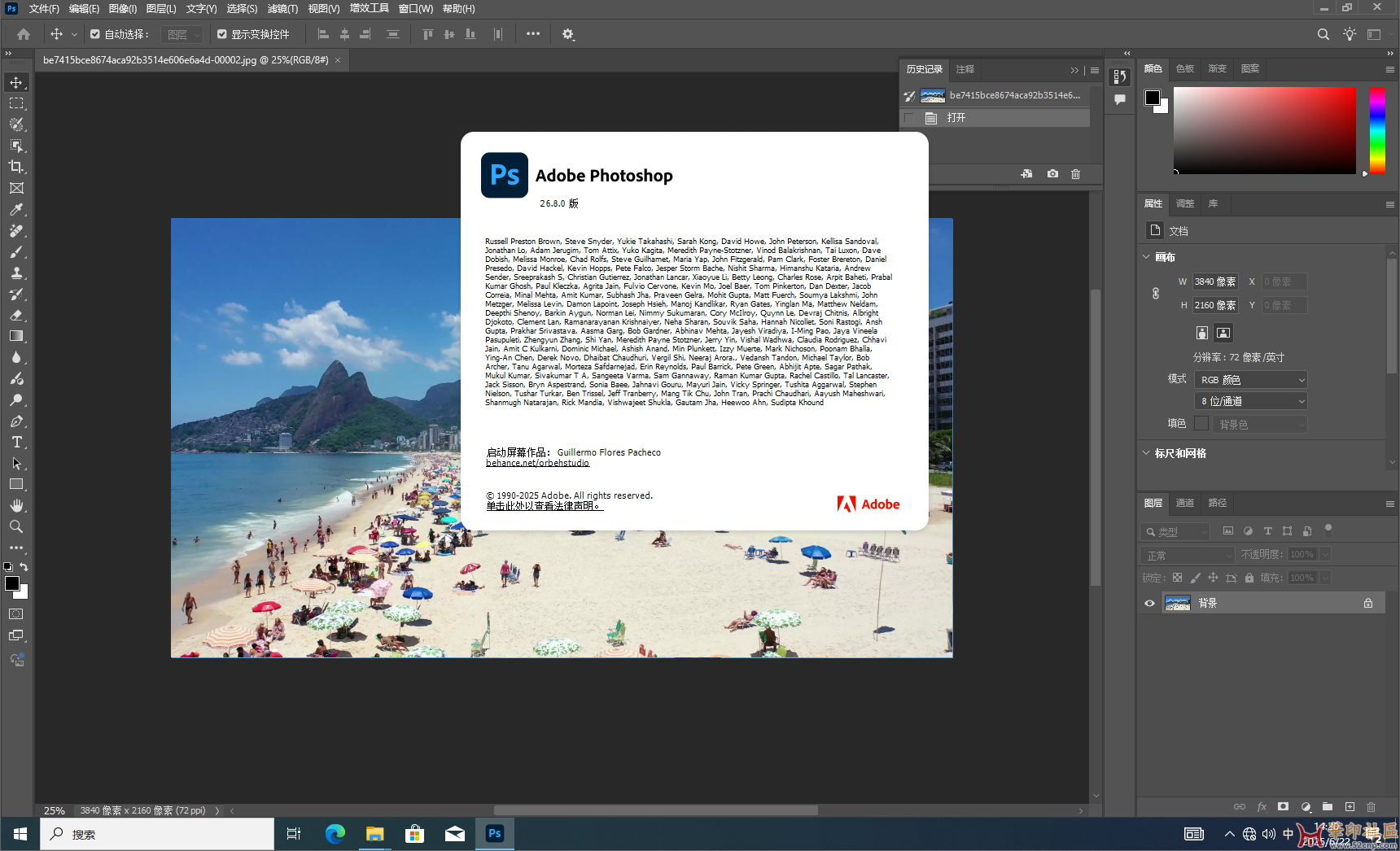Create new group folder icon in Layers
This screenshot has width=1400, height=851.
click(x=1328, y=807)
